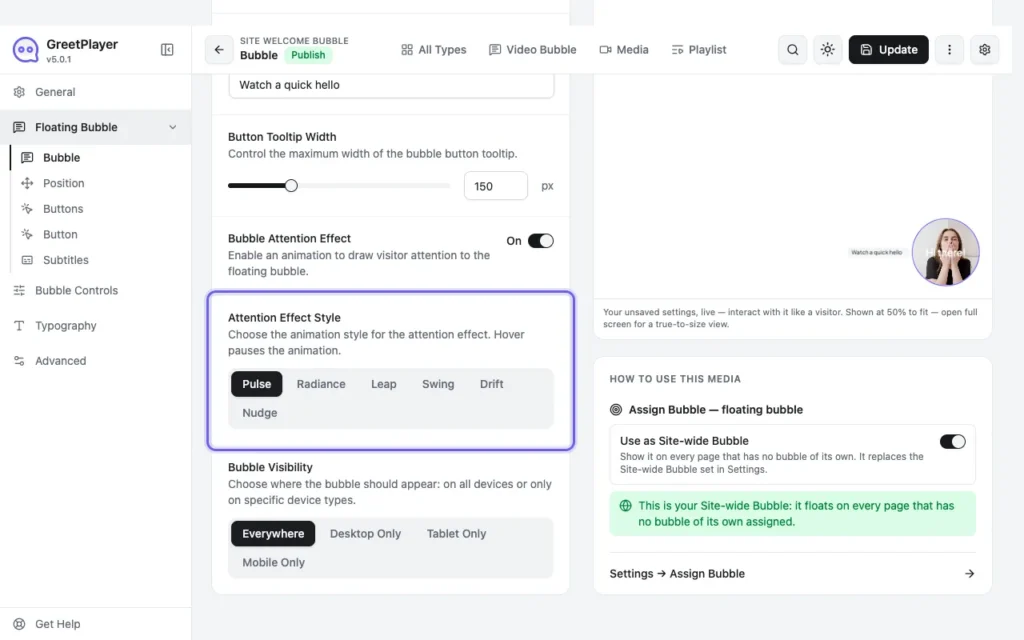Collapse the sidebar panel icon
The height and width of the screenshot is (640, 1024).
tap(167, 50)
